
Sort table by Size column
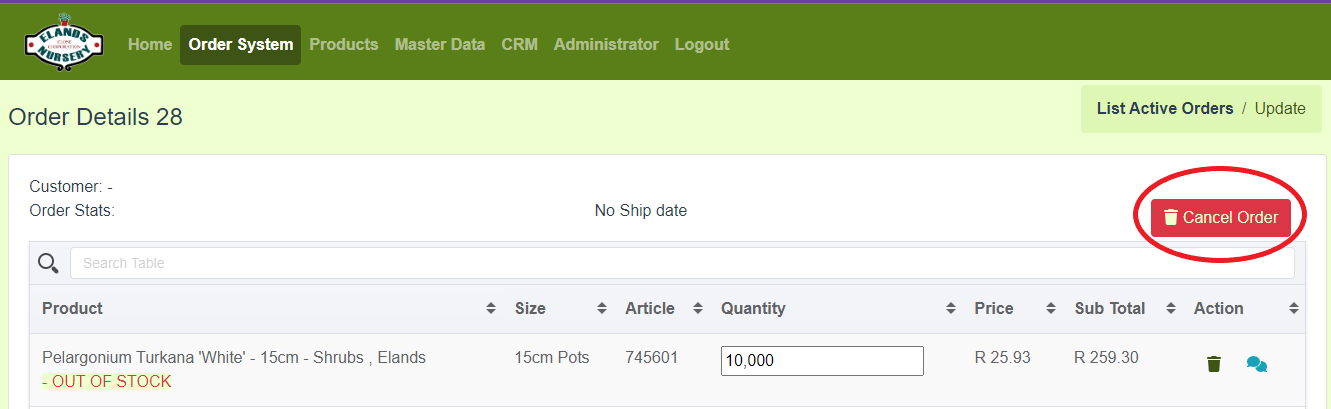(x=601, y=309)
